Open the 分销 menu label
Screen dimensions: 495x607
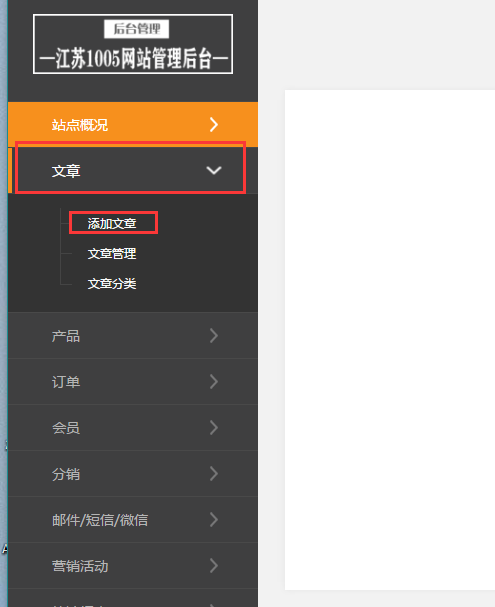66,474
